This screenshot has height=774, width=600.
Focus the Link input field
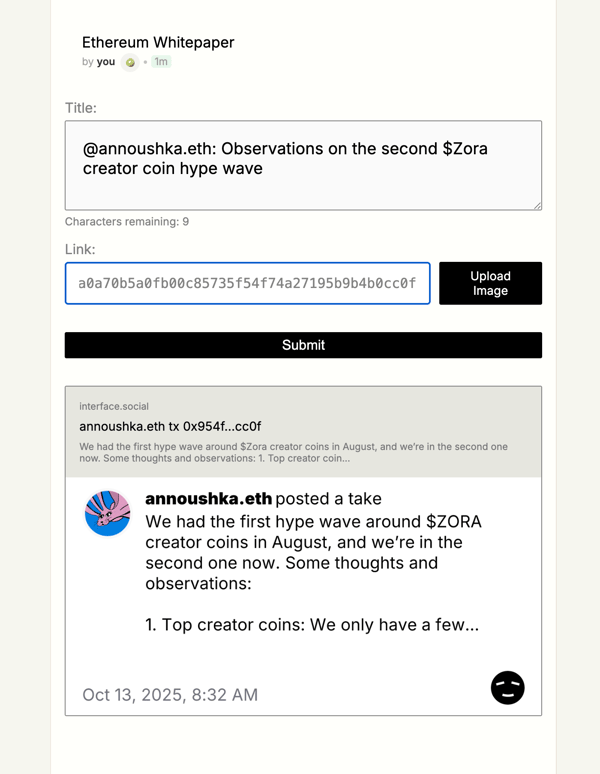pos(248,283)
